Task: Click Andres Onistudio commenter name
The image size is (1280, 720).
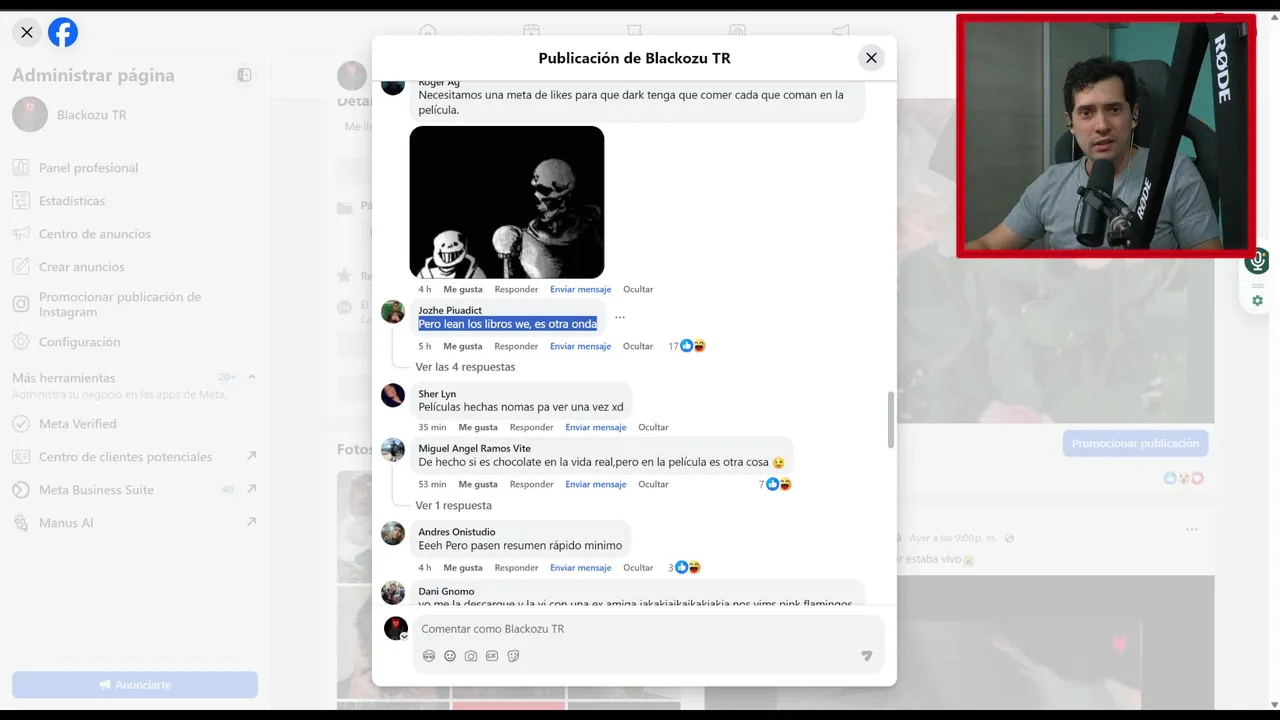Action: [x=457, y=532]
